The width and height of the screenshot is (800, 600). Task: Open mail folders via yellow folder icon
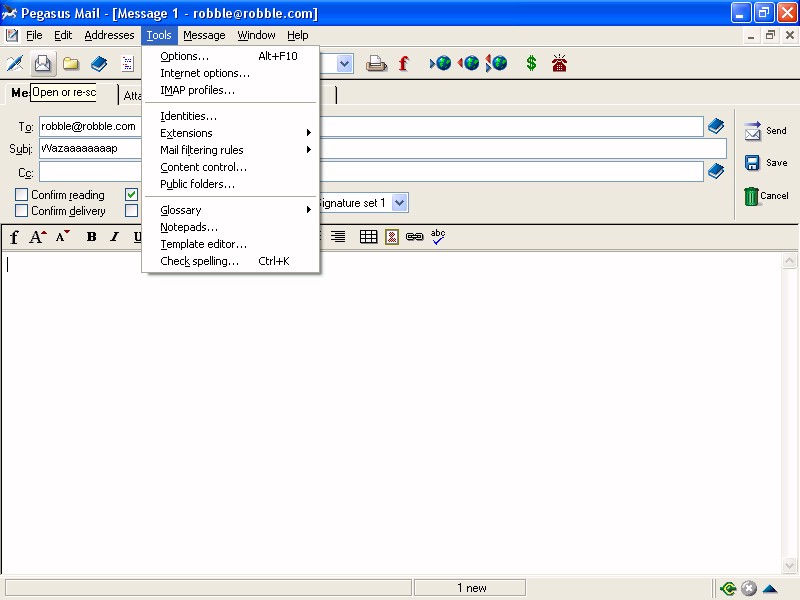[71, 63]
